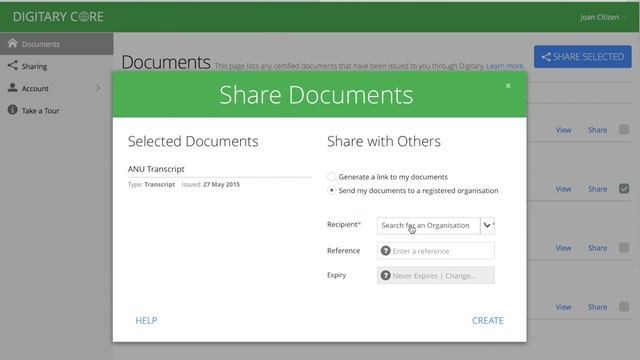The width and height of the screenshot is (640, 360).
Task: Untick the checked second document checkbox
Action: (x=624, y=189)
